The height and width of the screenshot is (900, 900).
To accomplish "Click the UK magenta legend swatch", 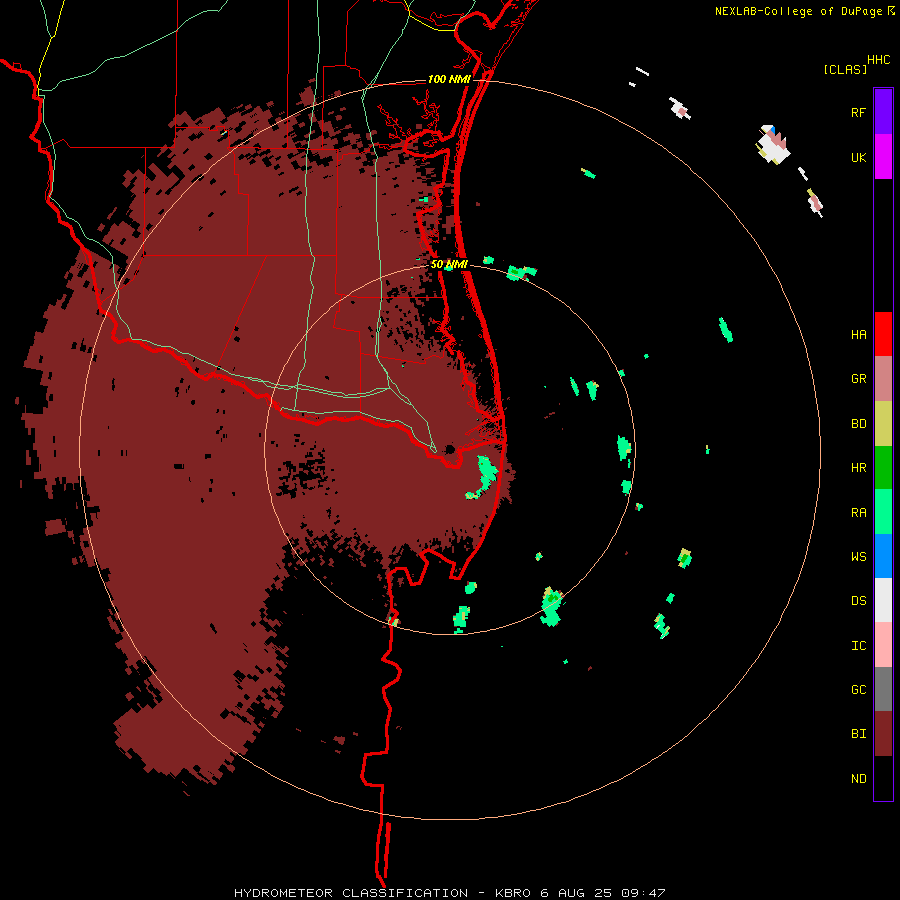I will (883, 156).
